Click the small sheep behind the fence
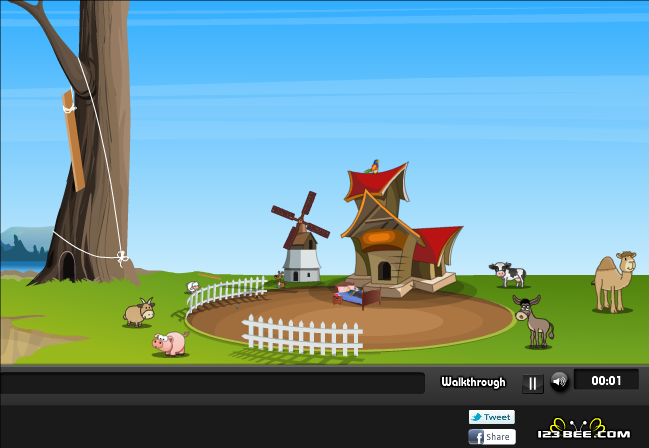This screenshot has width=649, height=448. pyautogui.click(x=192, y=287)
